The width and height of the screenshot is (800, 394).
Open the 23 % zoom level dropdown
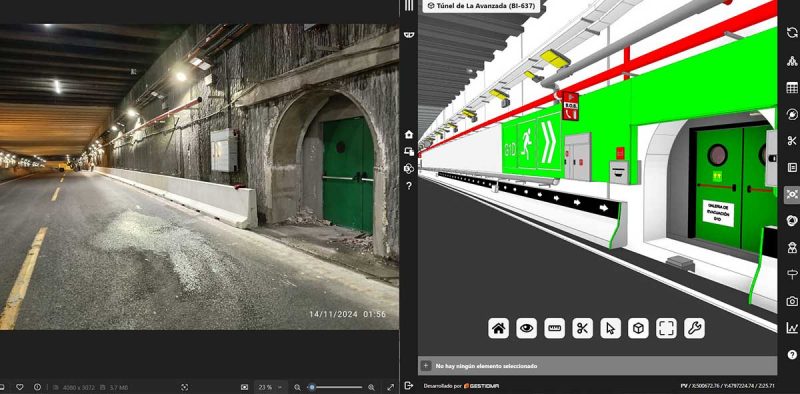pyautogui.click(x=270, y=387)
